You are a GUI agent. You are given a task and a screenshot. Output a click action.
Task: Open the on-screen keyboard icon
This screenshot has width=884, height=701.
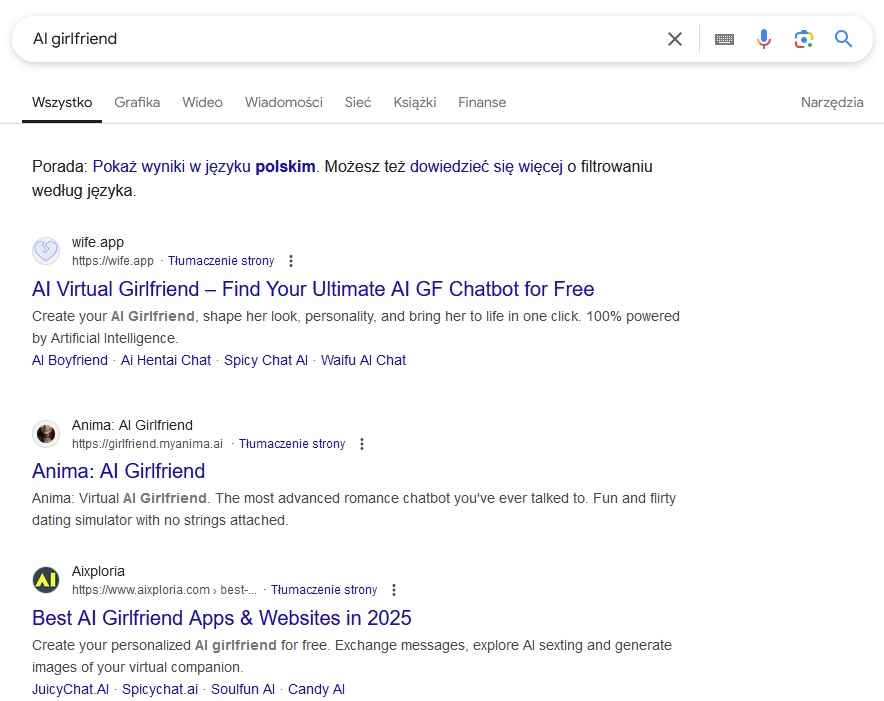tap(724, 39)
